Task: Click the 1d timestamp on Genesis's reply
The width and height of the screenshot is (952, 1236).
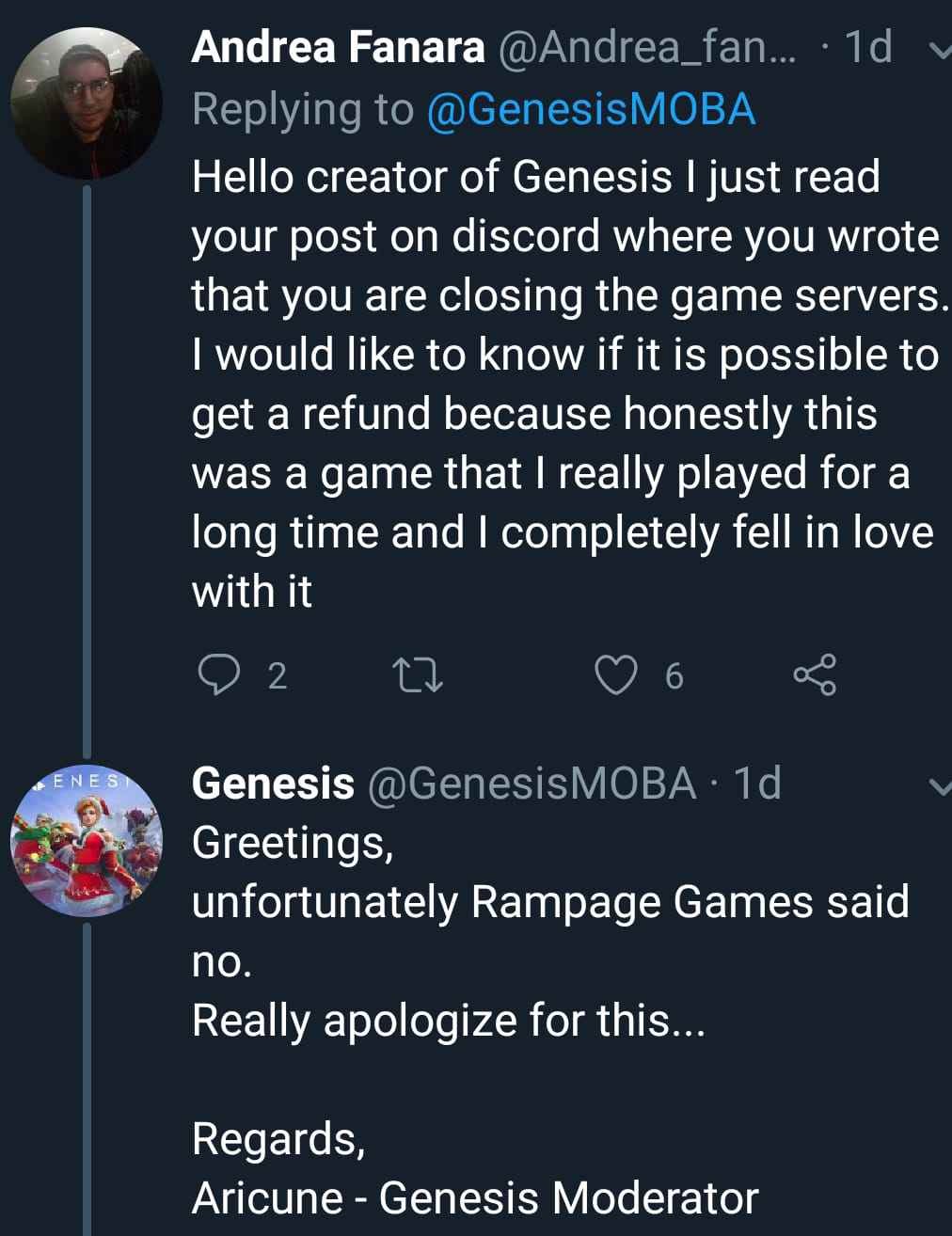Action: [756, 783]
